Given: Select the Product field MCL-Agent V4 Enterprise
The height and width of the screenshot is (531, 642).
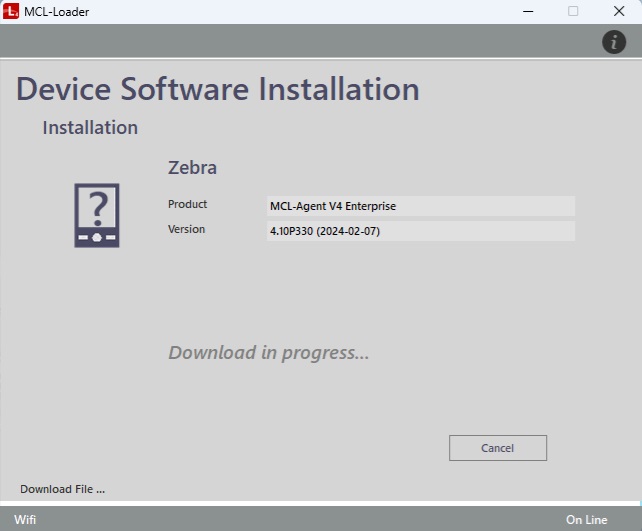Looking at the screenshot, I should point(420,206).
